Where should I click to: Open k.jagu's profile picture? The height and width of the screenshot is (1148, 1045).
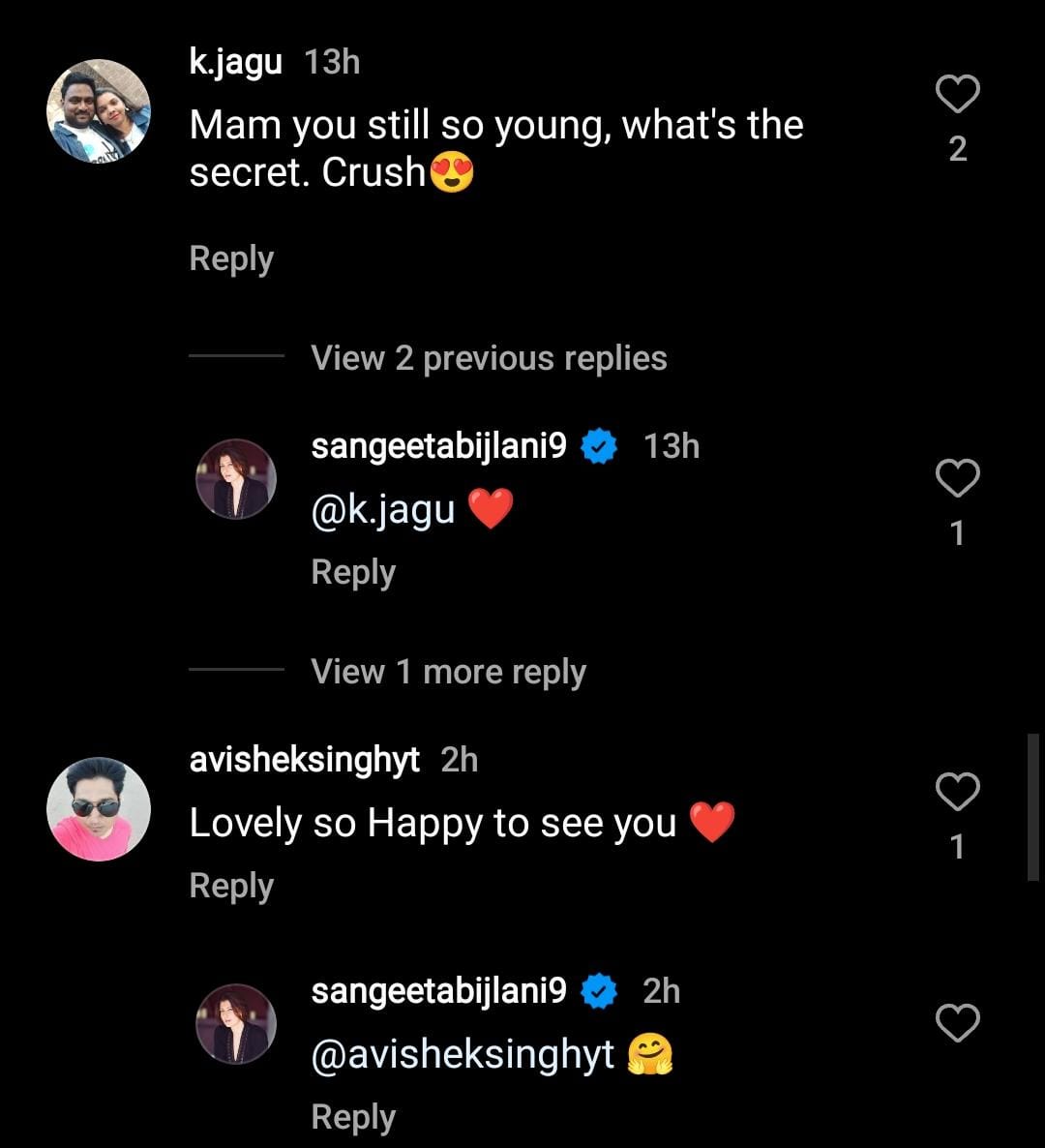tap(99, 110)
